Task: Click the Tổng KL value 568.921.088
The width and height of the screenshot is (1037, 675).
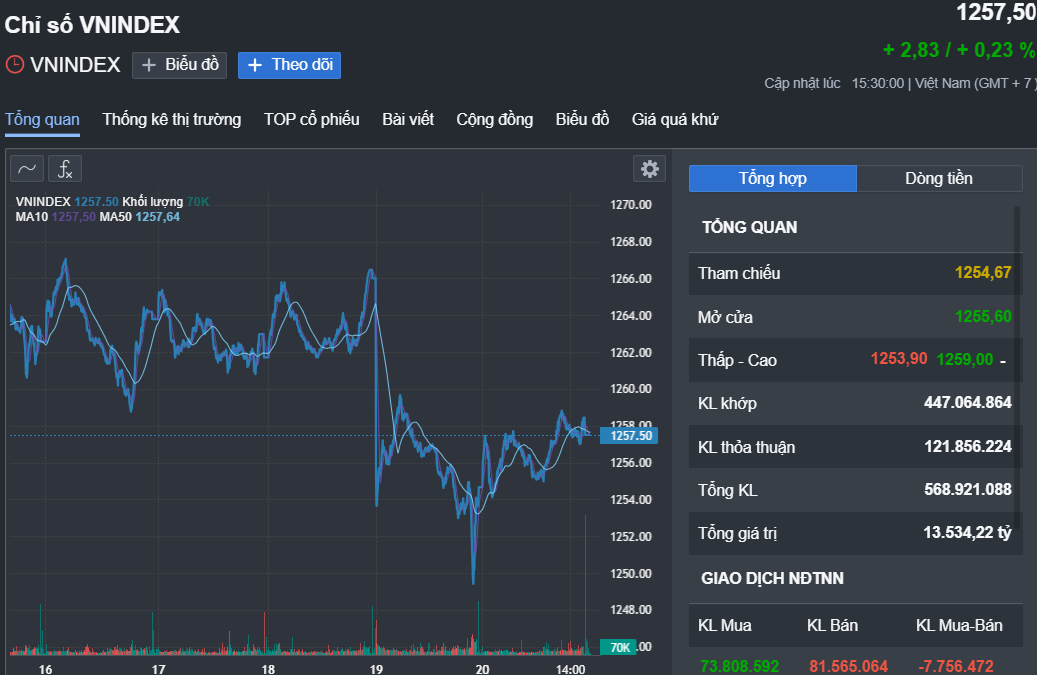Action: tap(968, 489)
